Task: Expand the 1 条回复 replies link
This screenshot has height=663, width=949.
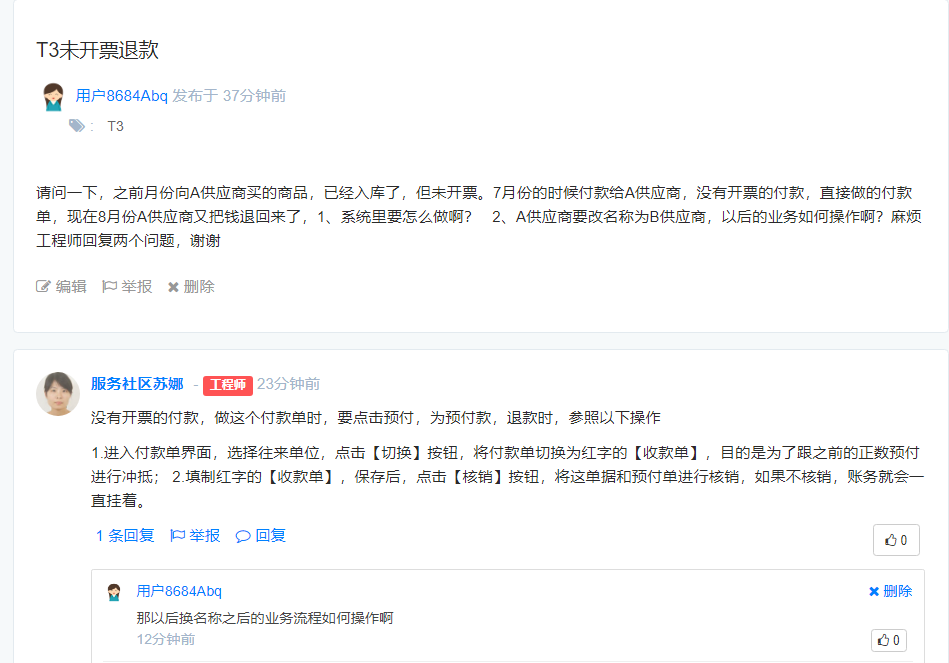Action: 125,536
